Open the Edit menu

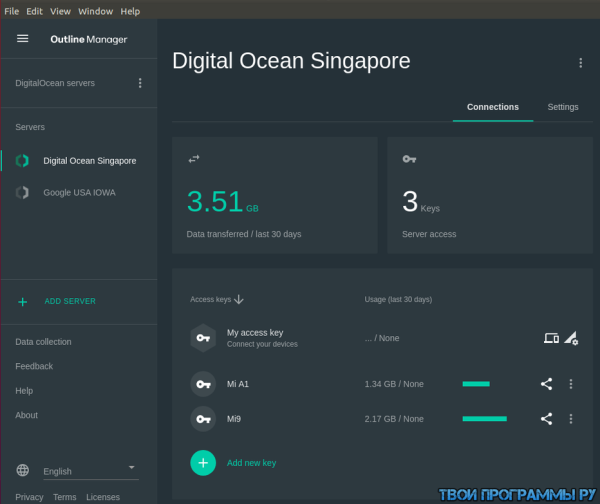(34, 11)
